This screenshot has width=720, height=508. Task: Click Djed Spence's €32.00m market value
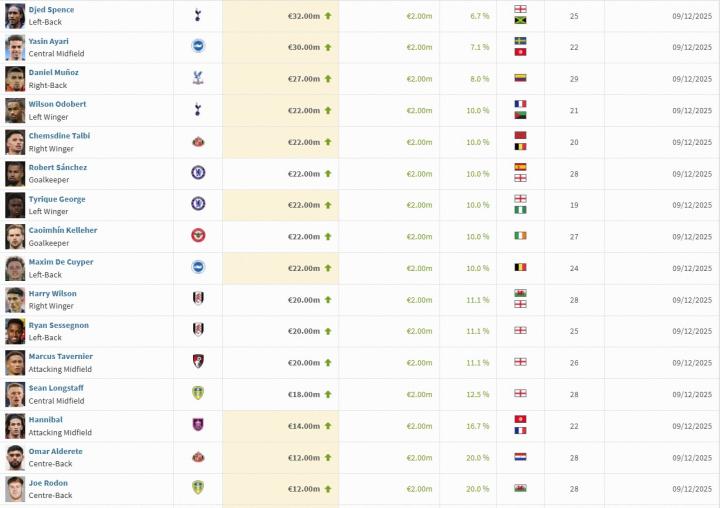click(x=304, y=16)
